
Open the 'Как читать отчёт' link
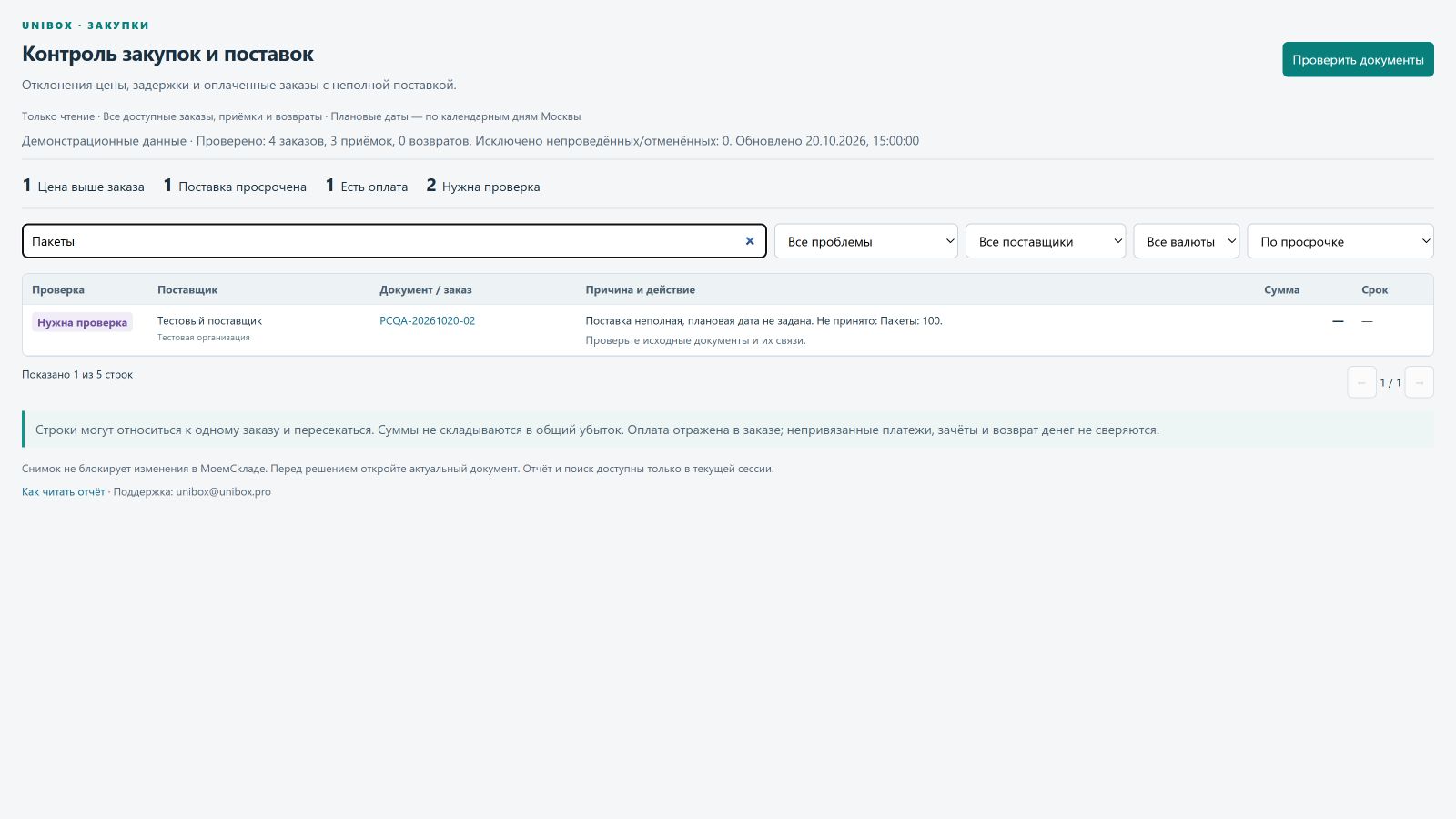pyautogui.click(x=63, y=491)
